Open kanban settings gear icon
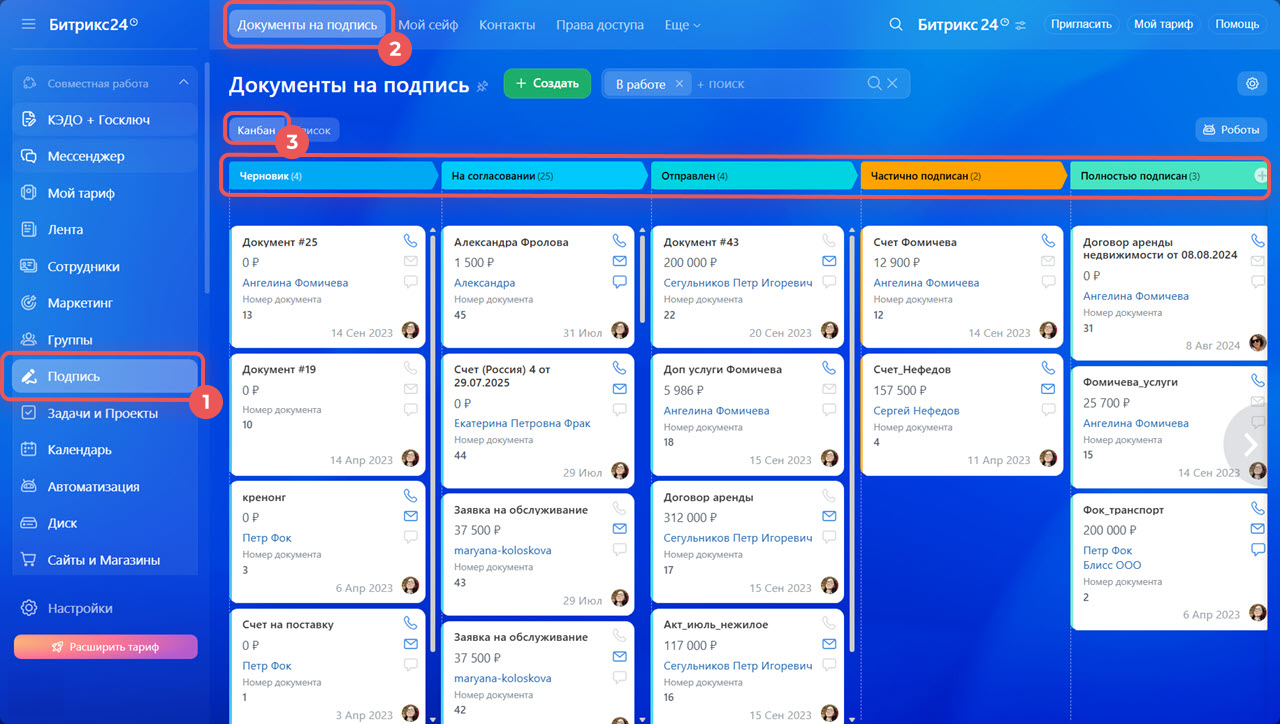Screen dimensions: 1280x724 point(1252,84)
